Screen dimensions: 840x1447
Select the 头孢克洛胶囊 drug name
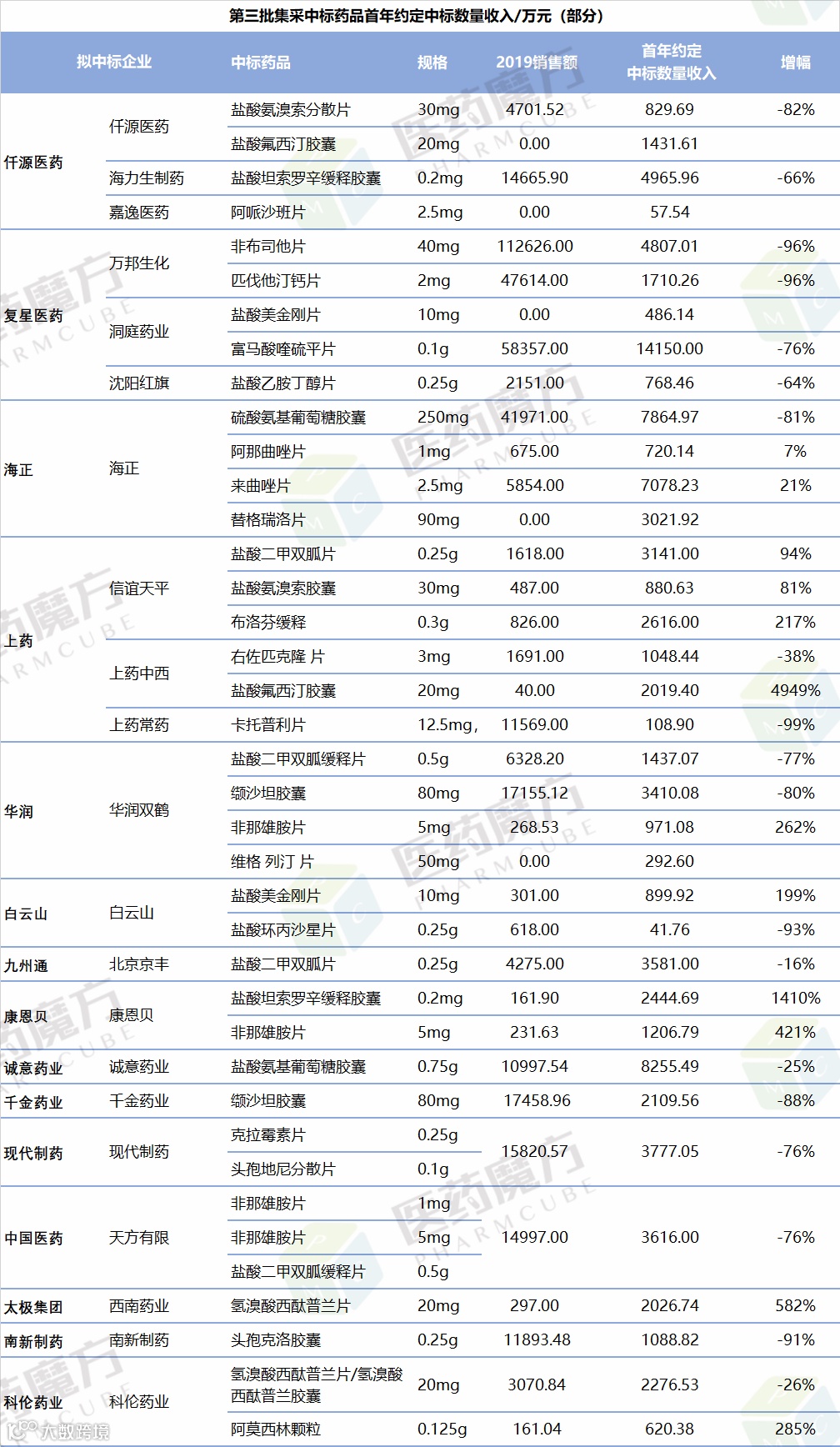click(x=276, y=1339)
